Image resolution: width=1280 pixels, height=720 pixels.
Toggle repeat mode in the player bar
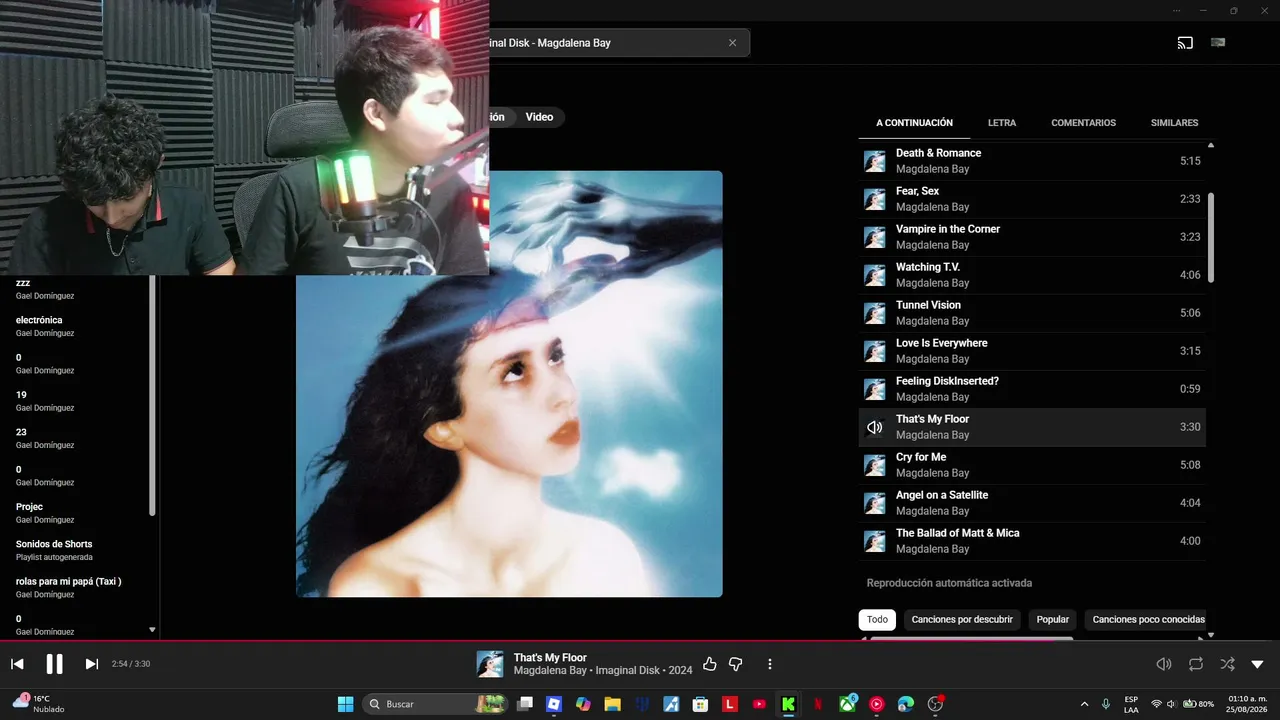click(1196, 664)
